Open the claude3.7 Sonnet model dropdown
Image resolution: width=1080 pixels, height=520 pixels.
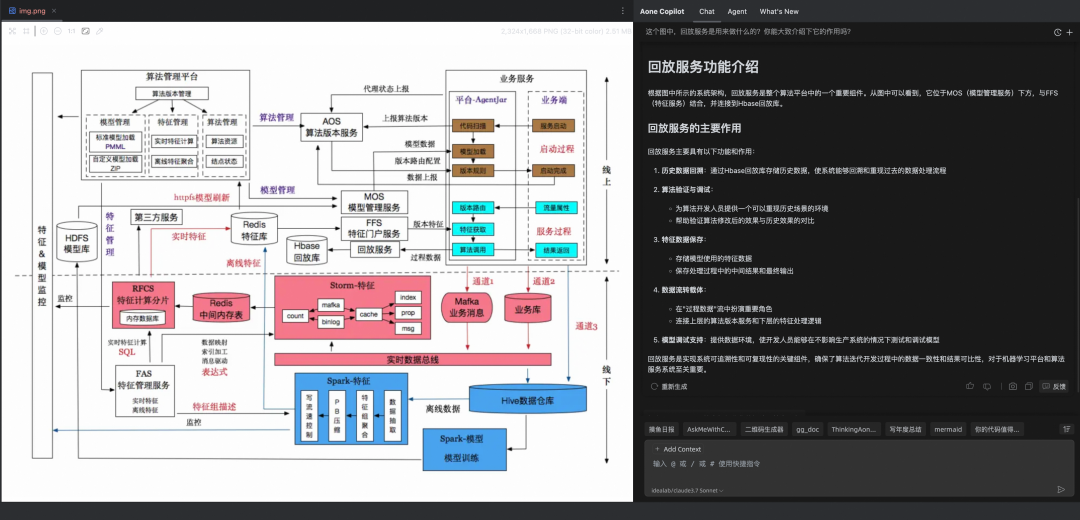click(x=687, y=491)
